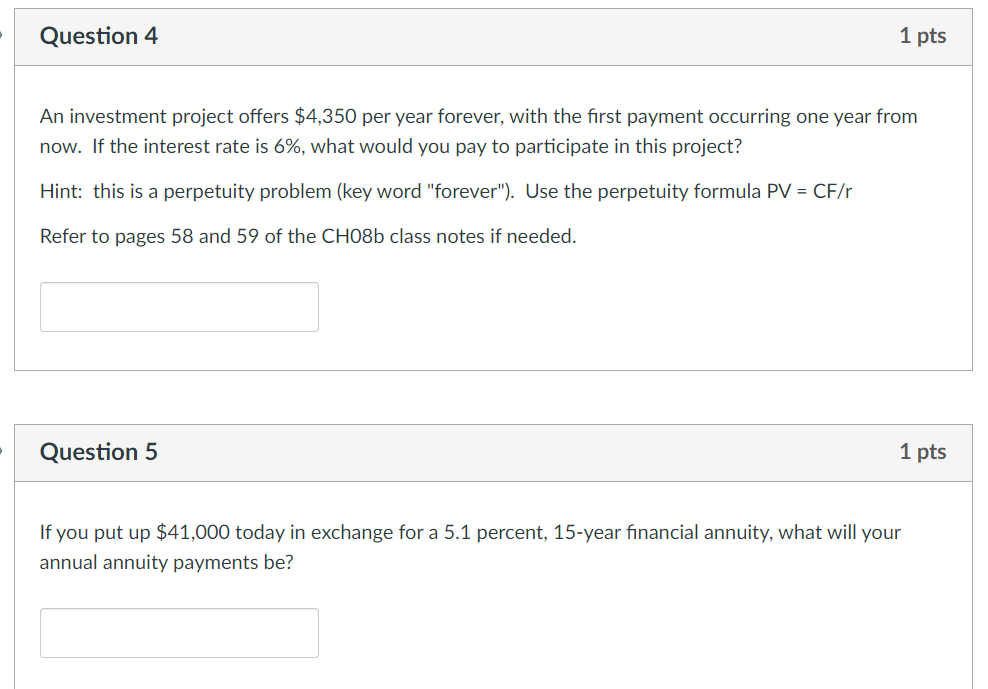Focus the Question 5 answer text field
988x689 pixels.
click(179, 633)
